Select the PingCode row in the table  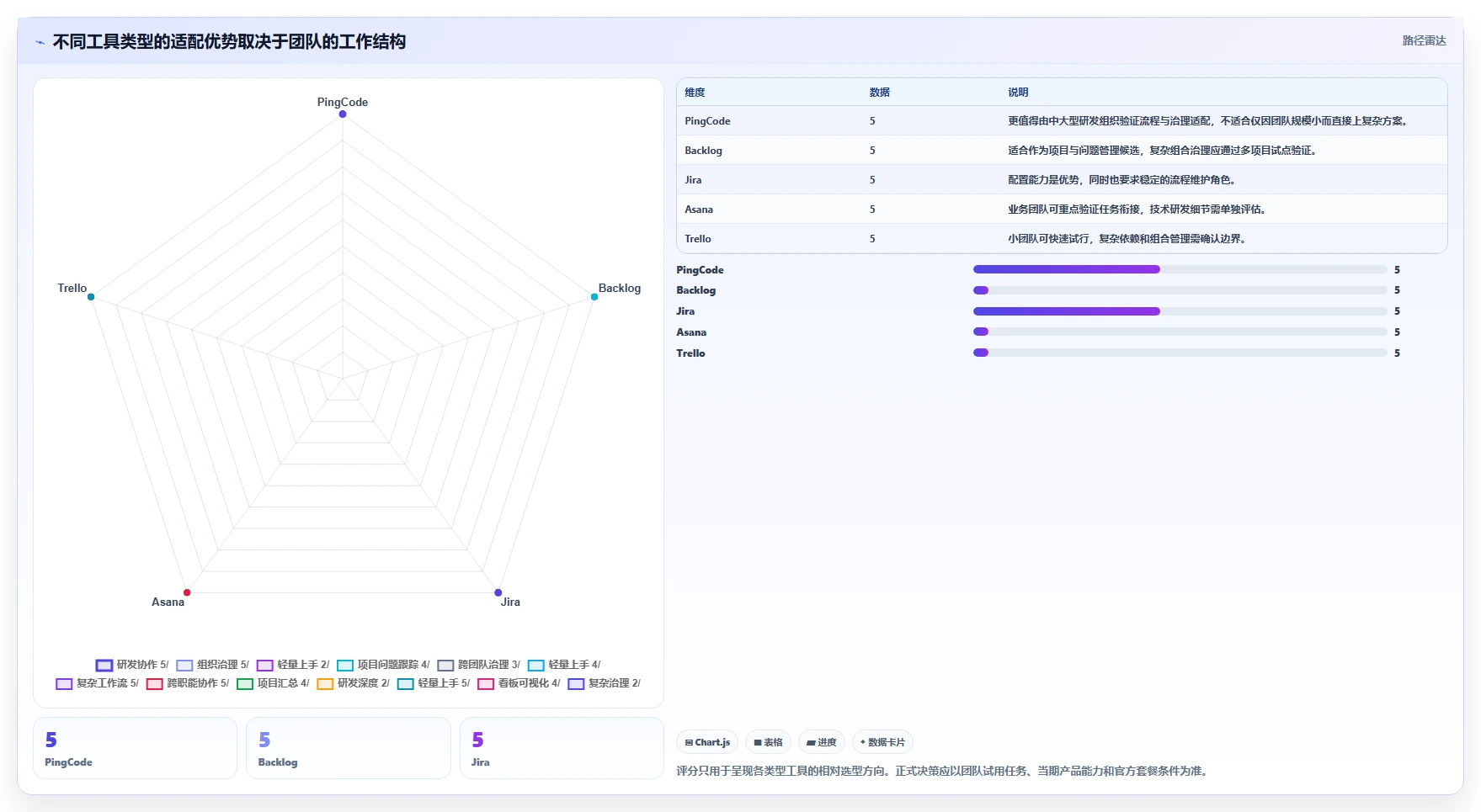click(x=1062, y=121)
